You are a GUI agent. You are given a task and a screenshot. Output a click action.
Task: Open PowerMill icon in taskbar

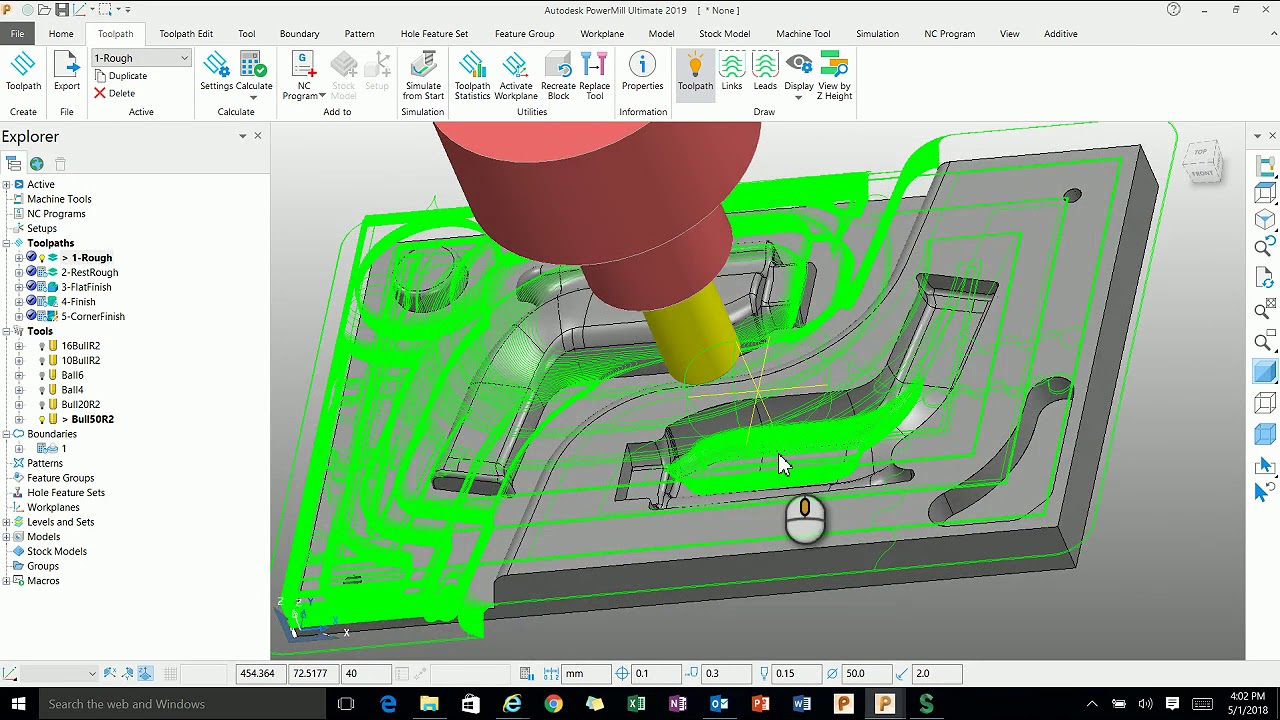885,704
